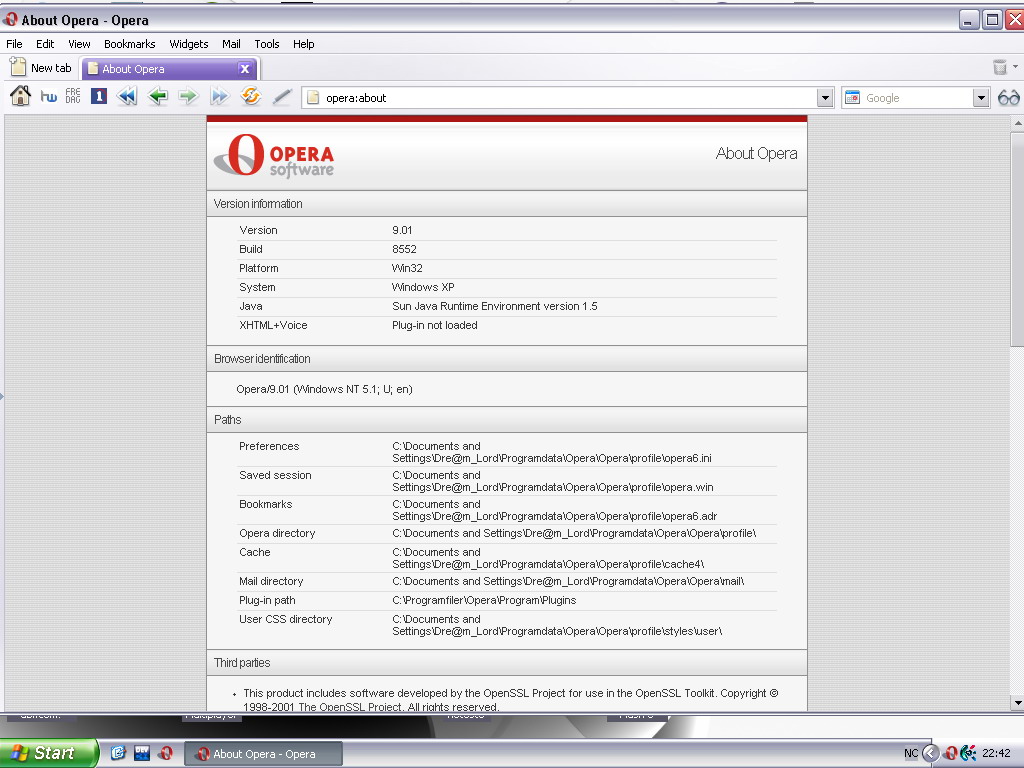The height and width of the screenshot is (768, 1024).
Task: Click the 22:42 system clock
Action: (x=996, y=753)
